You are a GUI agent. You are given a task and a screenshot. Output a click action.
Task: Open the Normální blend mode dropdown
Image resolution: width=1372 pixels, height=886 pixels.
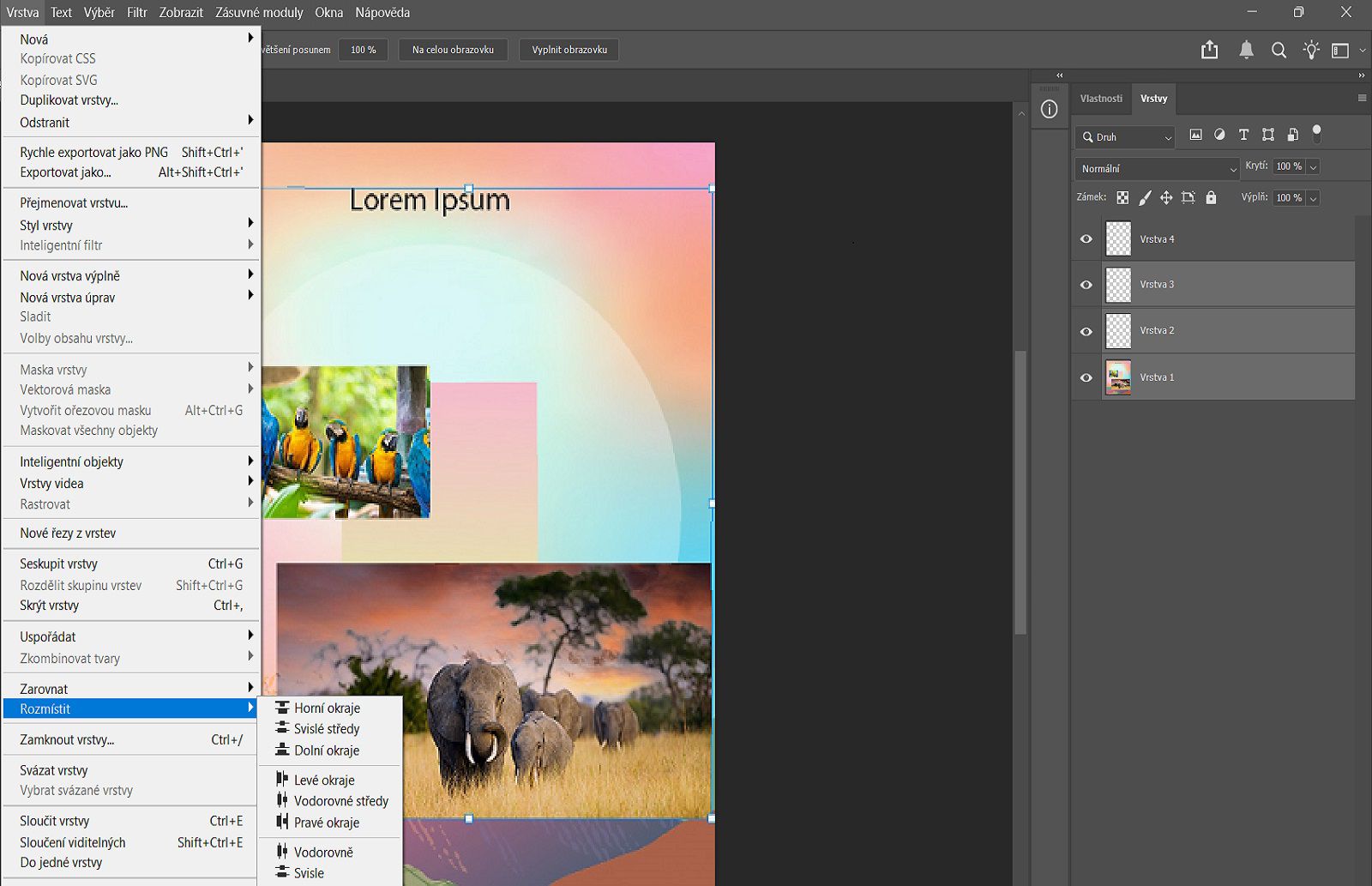(x=1157, y=169)
